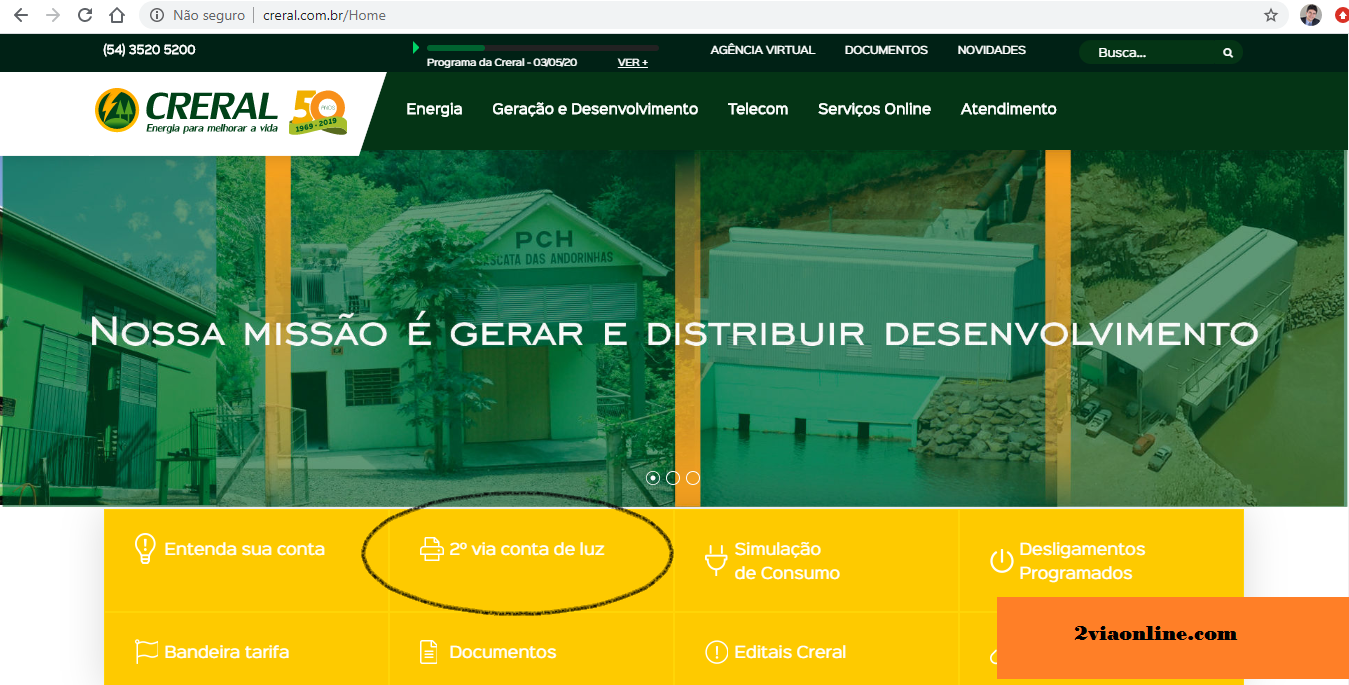Select the third carousel slide dot
Image resolution: width=1349 pixels, height=685 pixels.
[693, 478]
